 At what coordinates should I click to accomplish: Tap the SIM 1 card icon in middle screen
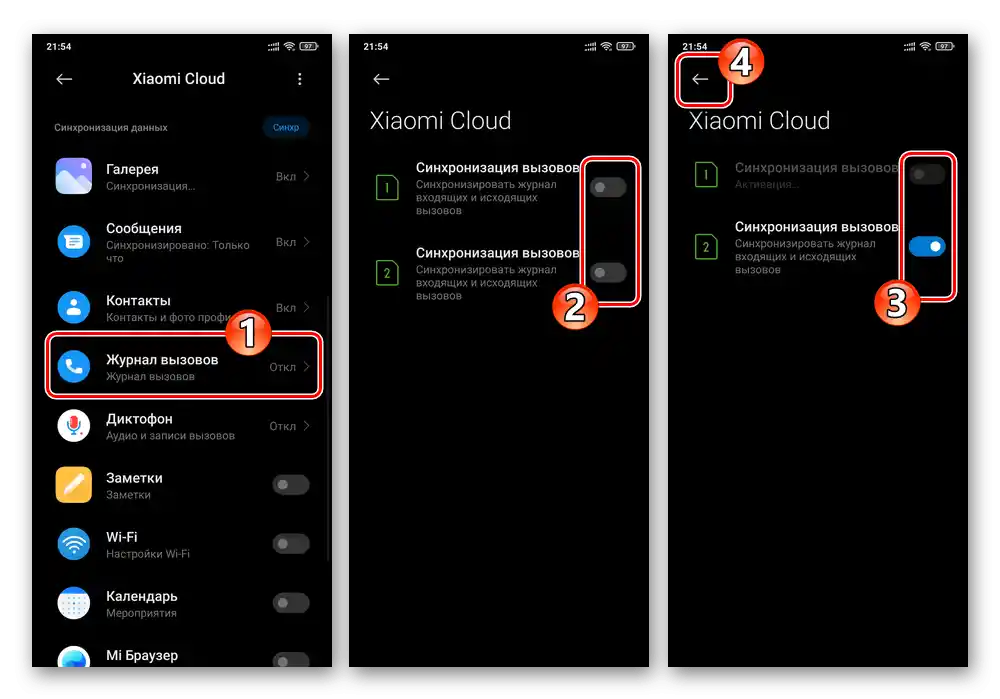click(x=387, y=188)
